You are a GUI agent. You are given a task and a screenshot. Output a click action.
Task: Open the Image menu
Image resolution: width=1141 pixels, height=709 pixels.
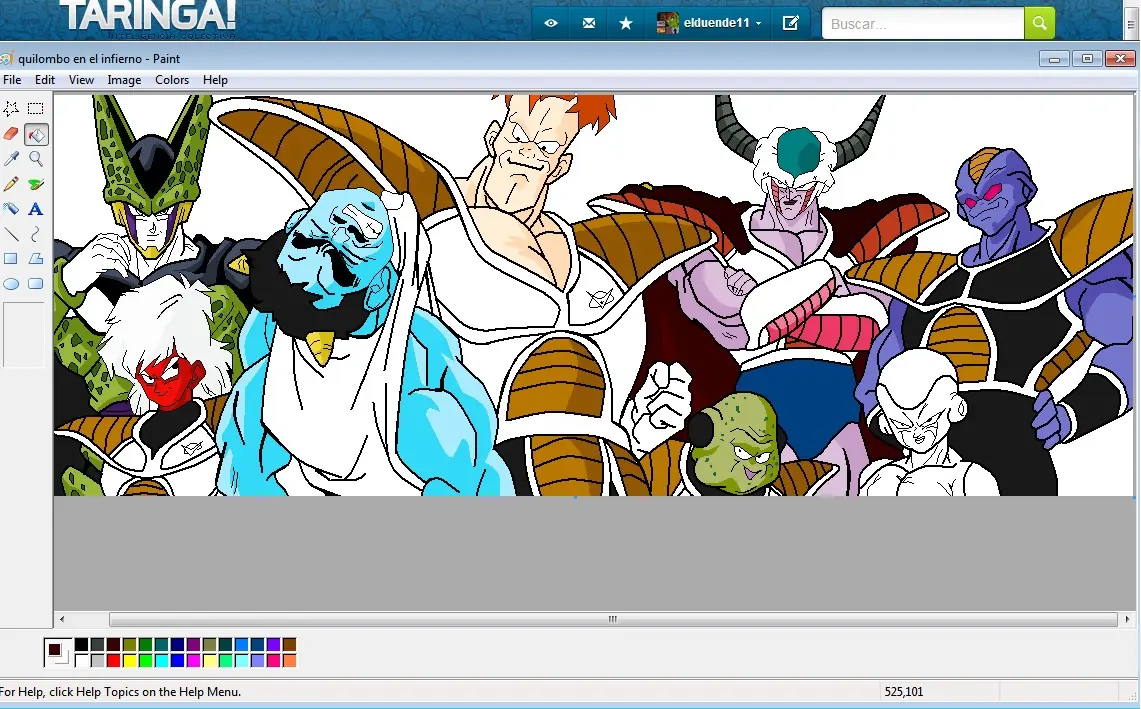124,80
